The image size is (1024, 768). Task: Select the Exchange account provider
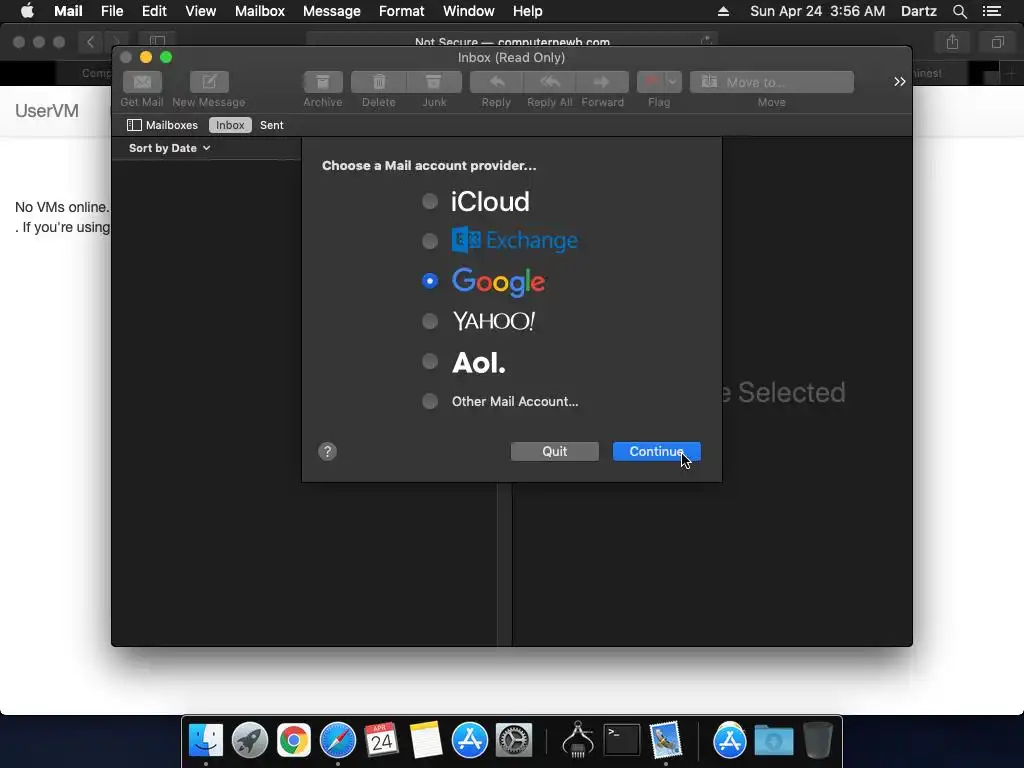430,241
